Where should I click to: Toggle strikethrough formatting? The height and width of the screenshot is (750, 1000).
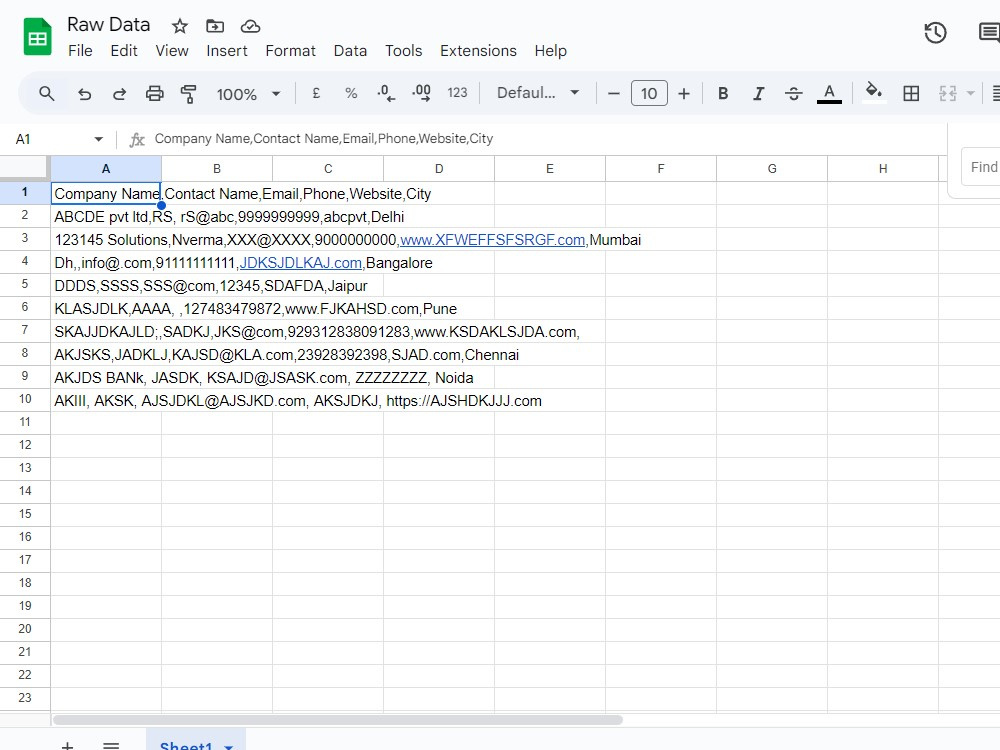click(793, 94)
